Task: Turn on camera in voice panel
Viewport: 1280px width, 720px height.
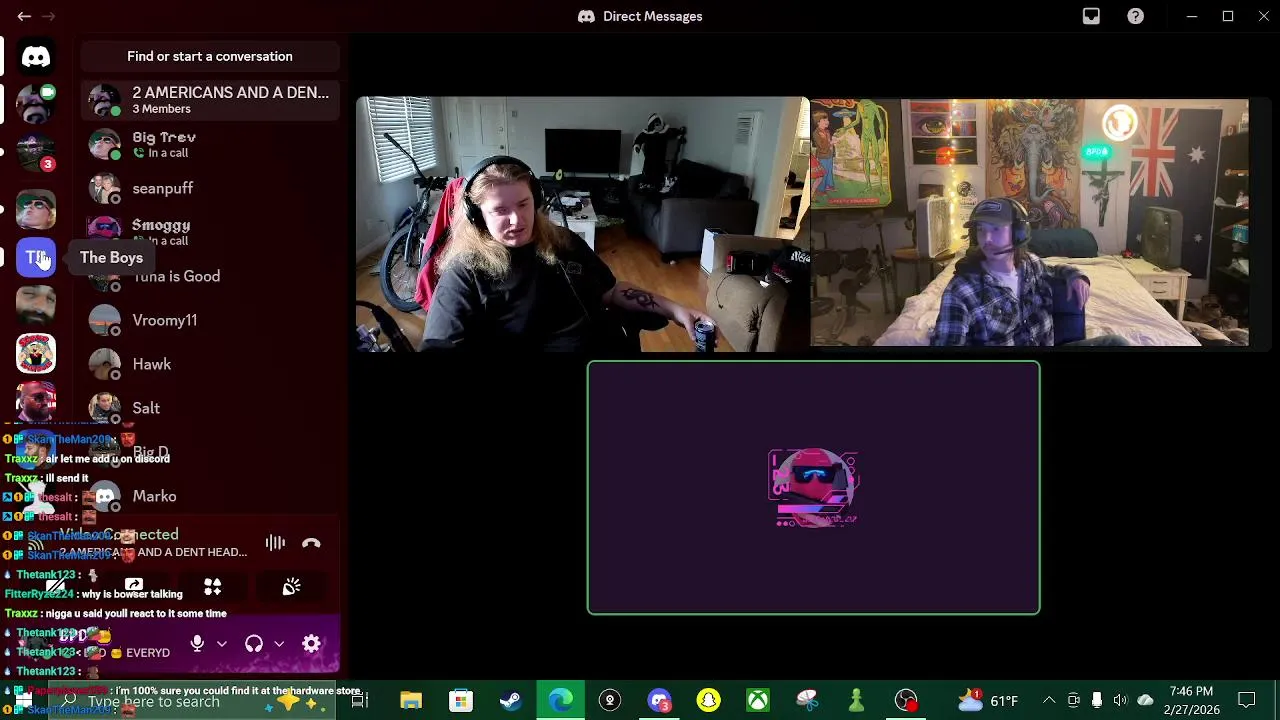Action: [56, 586]
